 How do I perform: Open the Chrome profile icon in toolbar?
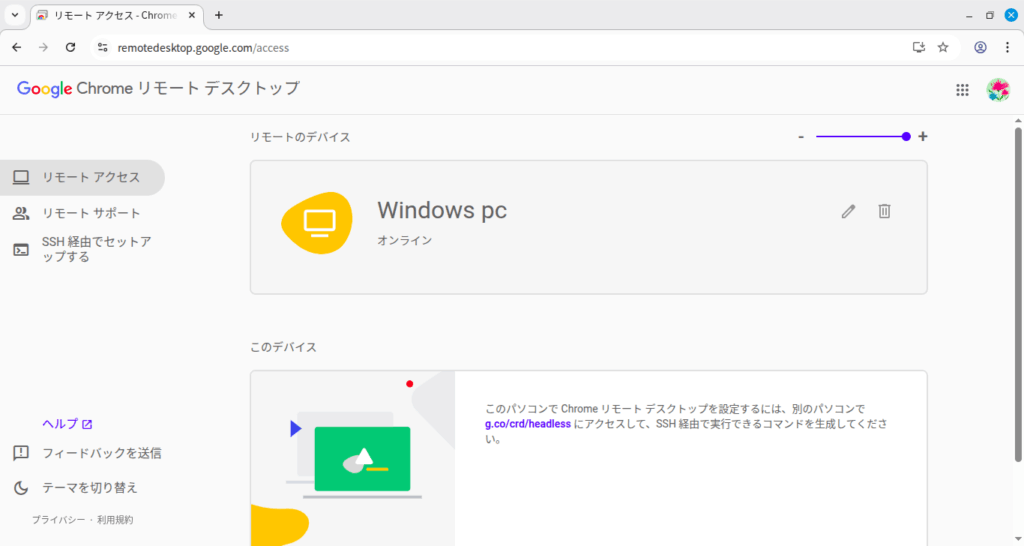click(x=980, y=47)
